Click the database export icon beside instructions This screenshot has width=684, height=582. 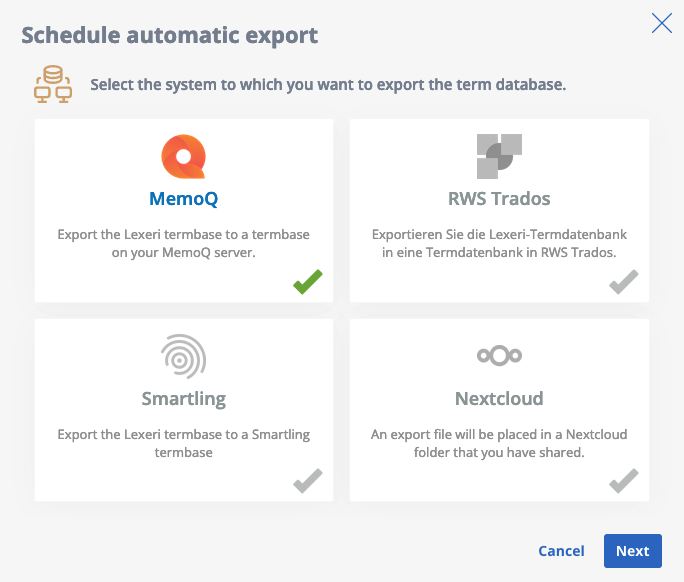pos(52,85)
